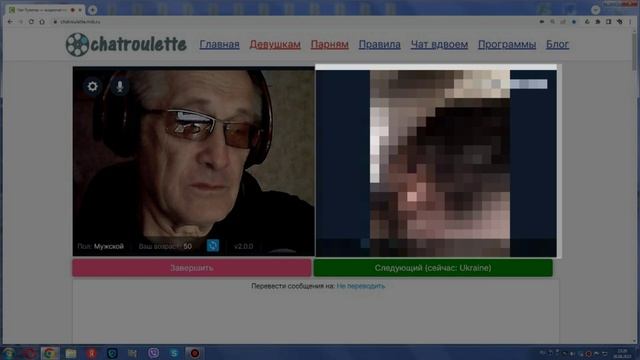Screen dimensions: 640x360
Task: Click the browser home icon
Action: [42, 22]
